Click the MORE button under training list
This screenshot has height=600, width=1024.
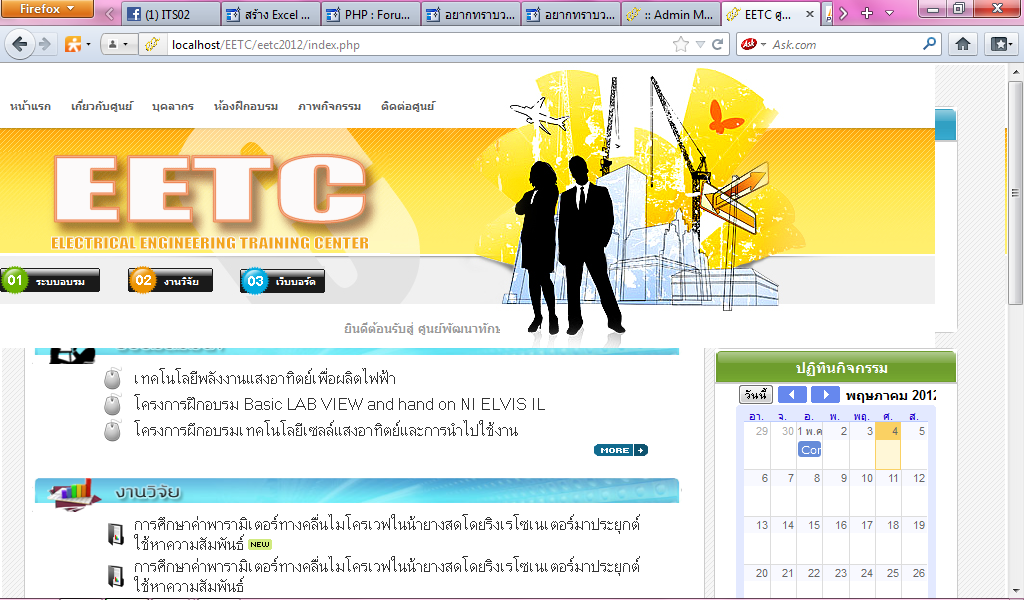[x=620, y=450]
